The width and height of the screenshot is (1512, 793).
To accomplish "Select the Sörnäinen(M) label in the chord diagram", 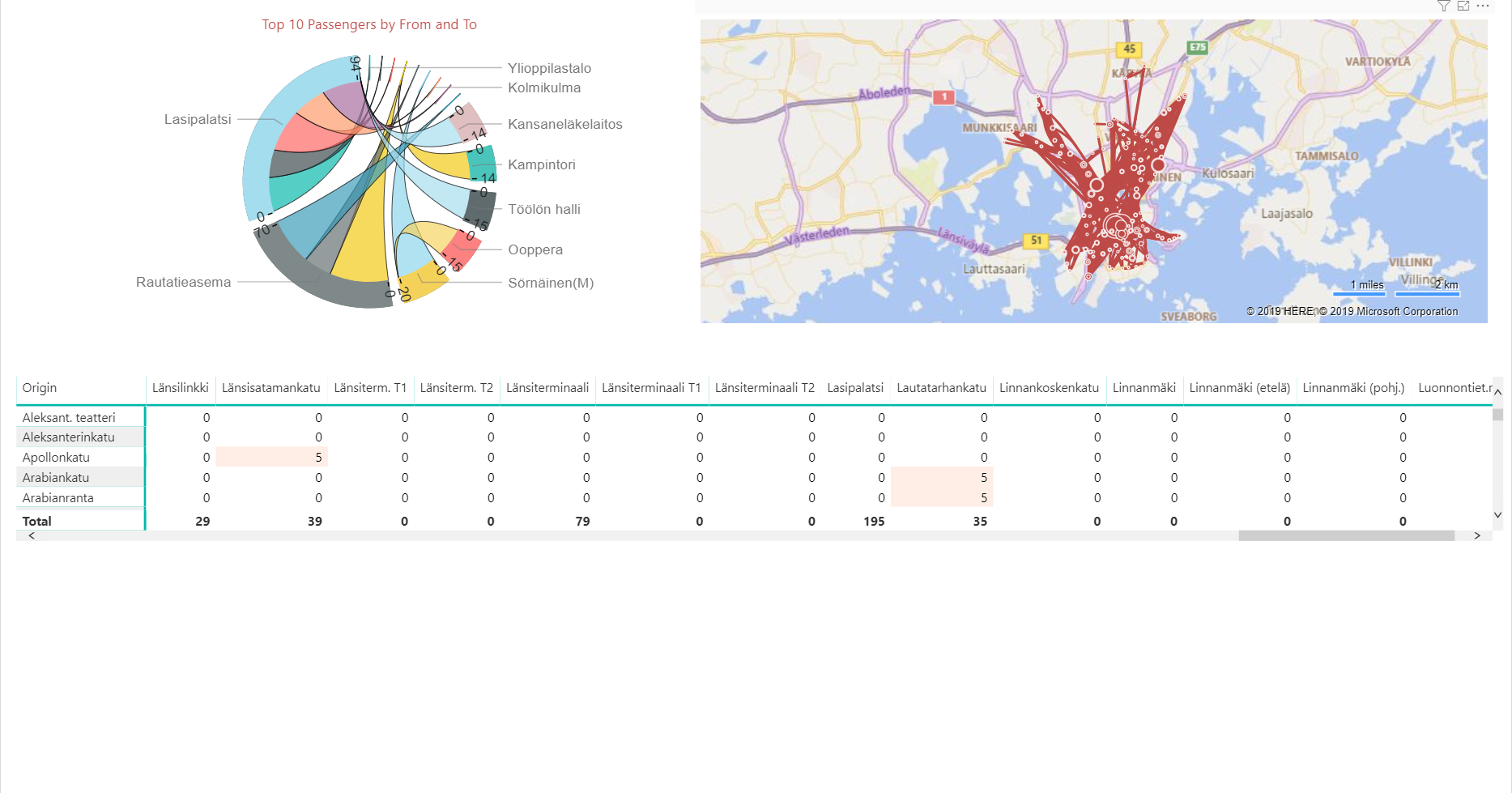I will (551, 283).
